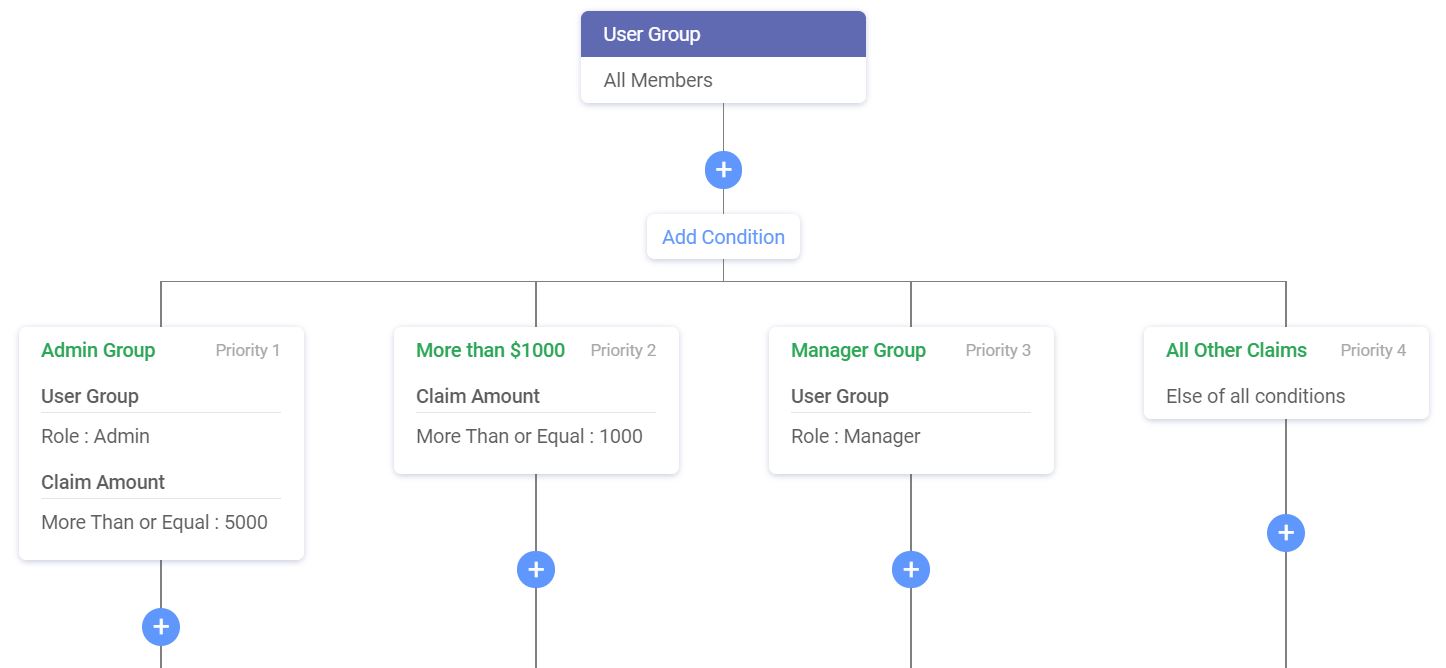Image resolution: width=1446 pixels, height=668 pixels.
Task: Select Else of all conditions text
Action: [x=1255, y=396]
